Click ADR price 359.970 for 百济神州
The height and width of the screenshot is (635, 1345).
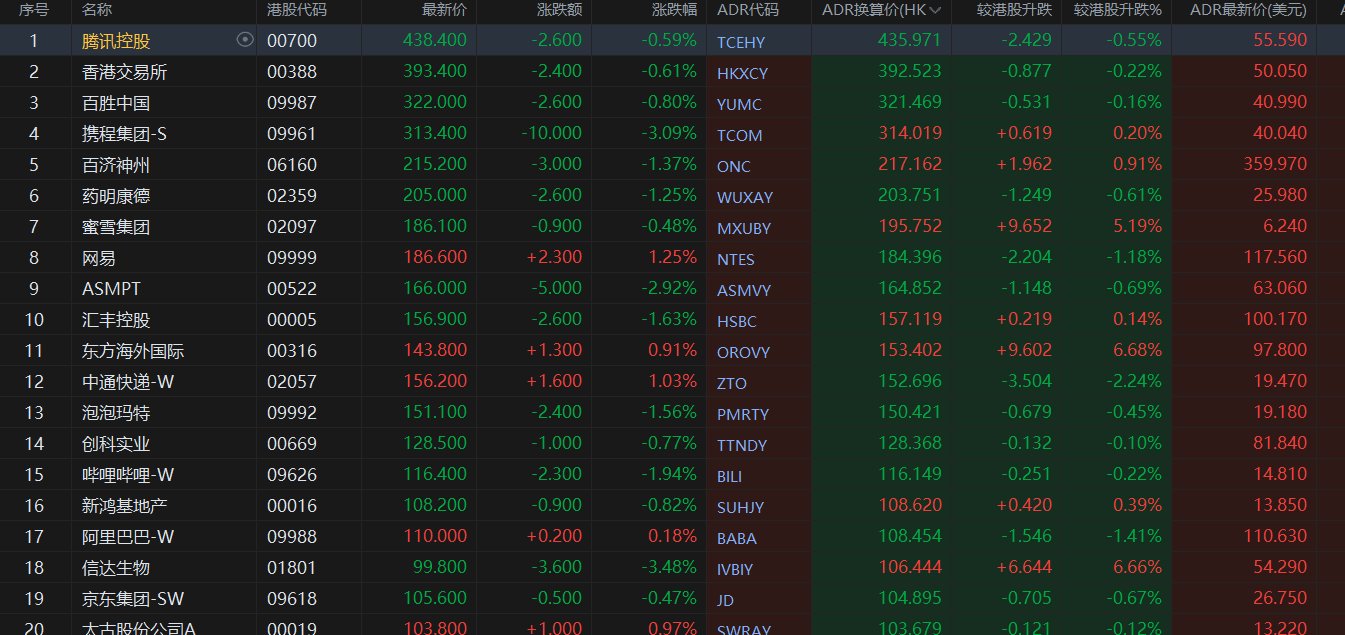pyautogui.click(x=1275, y=165)
